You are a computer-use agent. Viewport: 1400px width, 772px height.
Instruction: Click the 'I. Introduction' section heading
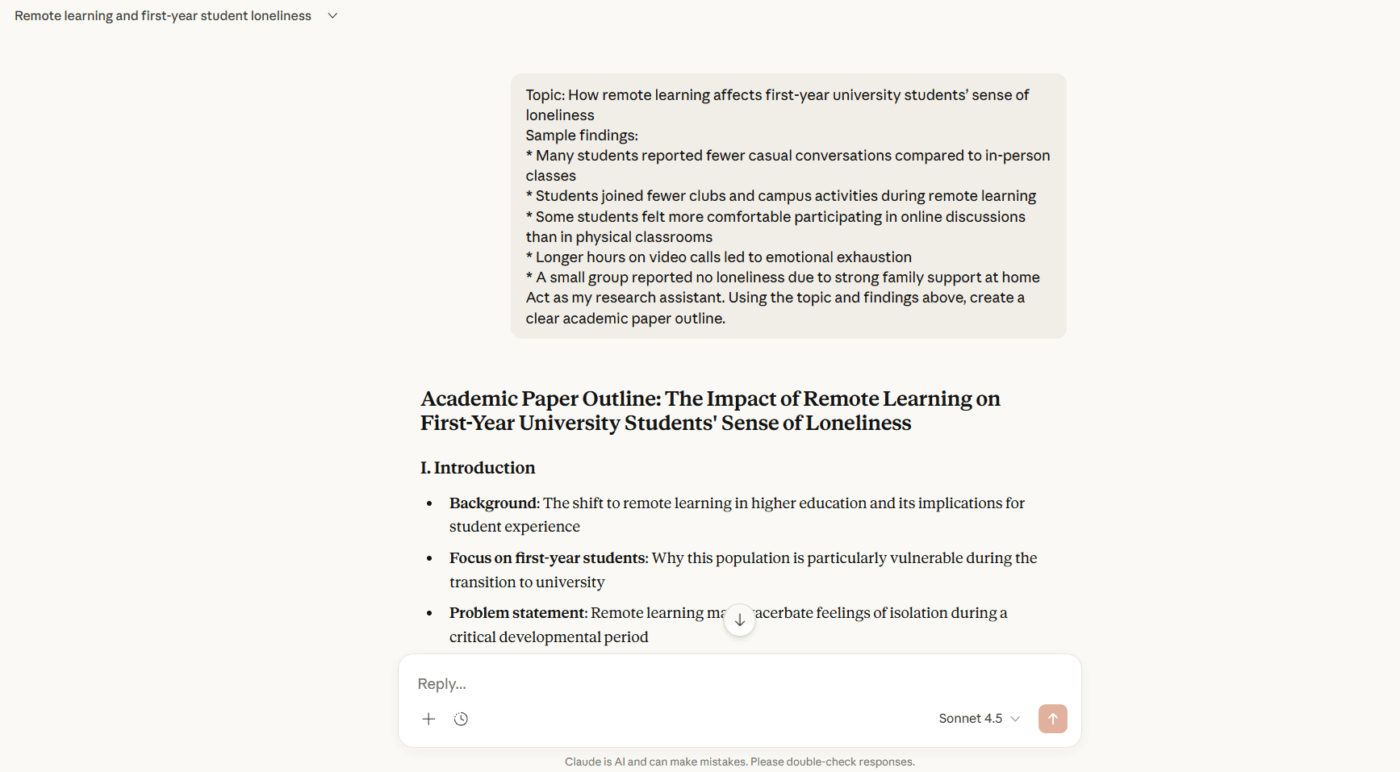coord(477,467)
